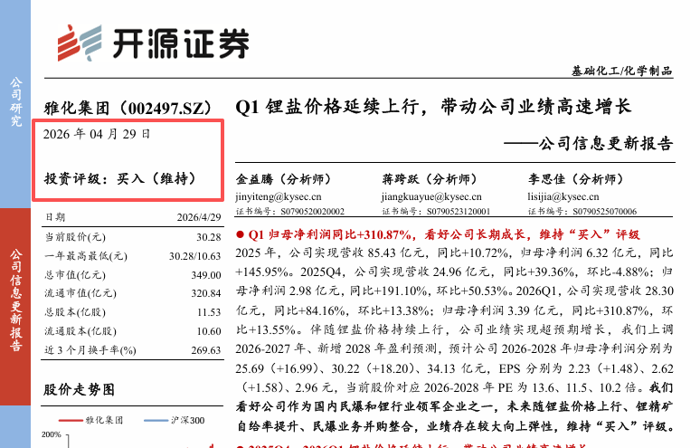The width and height of the screenshot is (700, 448).
Task: Click the 总市值(亿元) label
Action: (75, 274)
